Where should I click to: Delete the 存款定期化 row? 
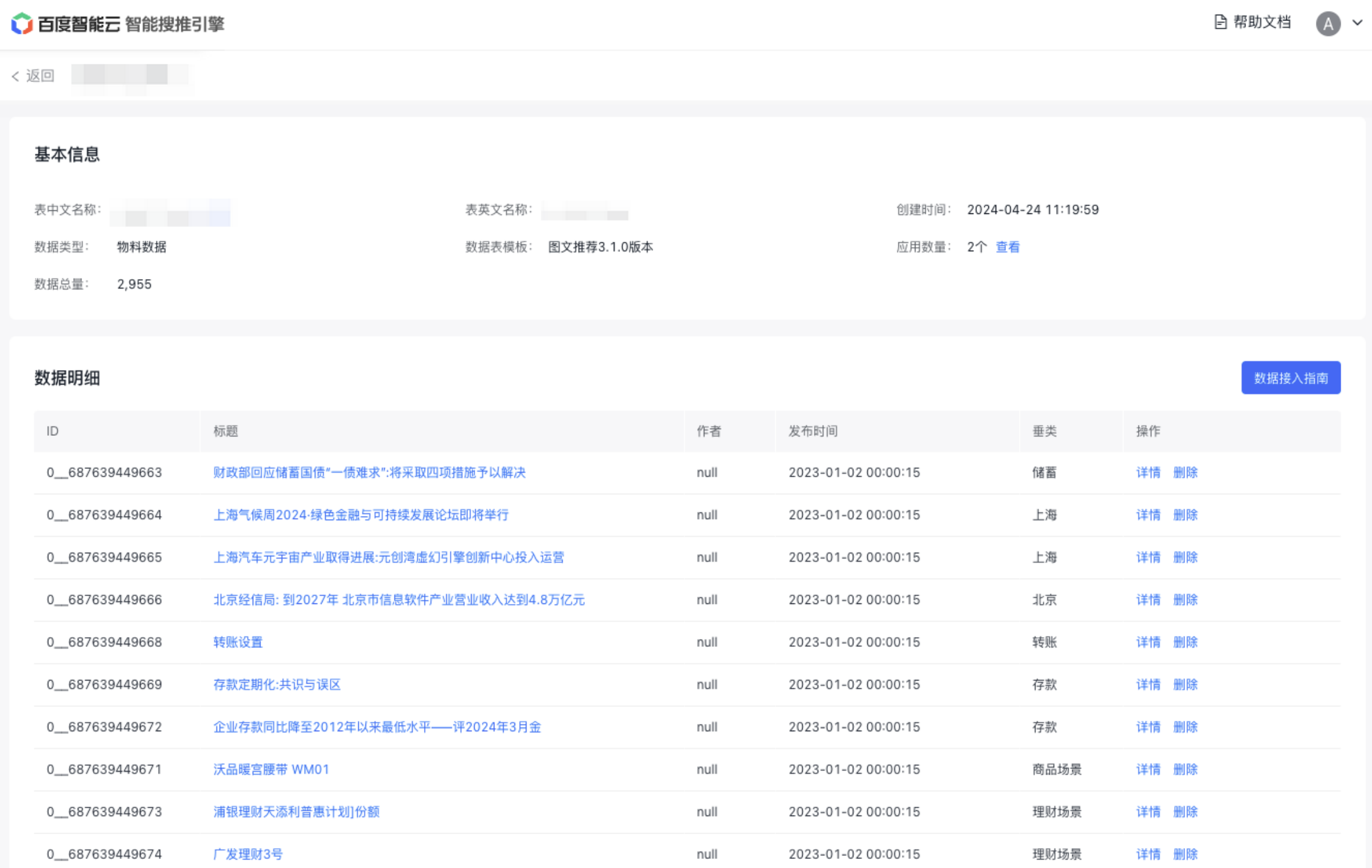tap(1185, 685)
